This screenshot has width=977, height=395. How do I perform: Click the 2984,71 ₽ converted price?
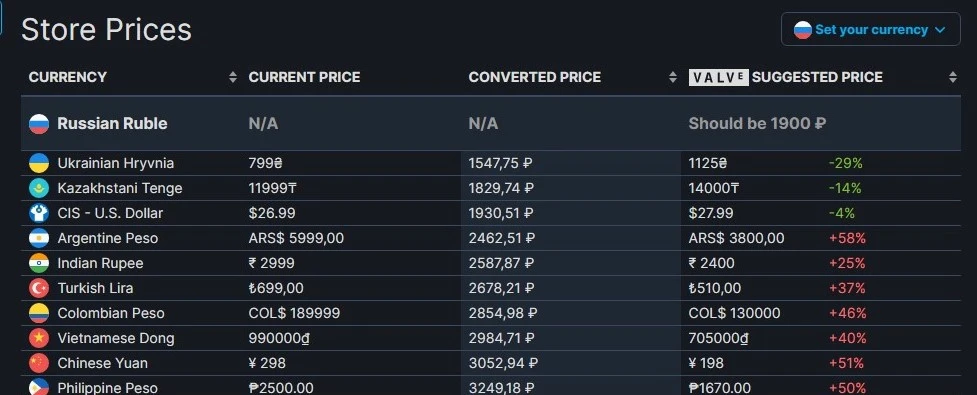pyautogui.click(x=502, y=338)
